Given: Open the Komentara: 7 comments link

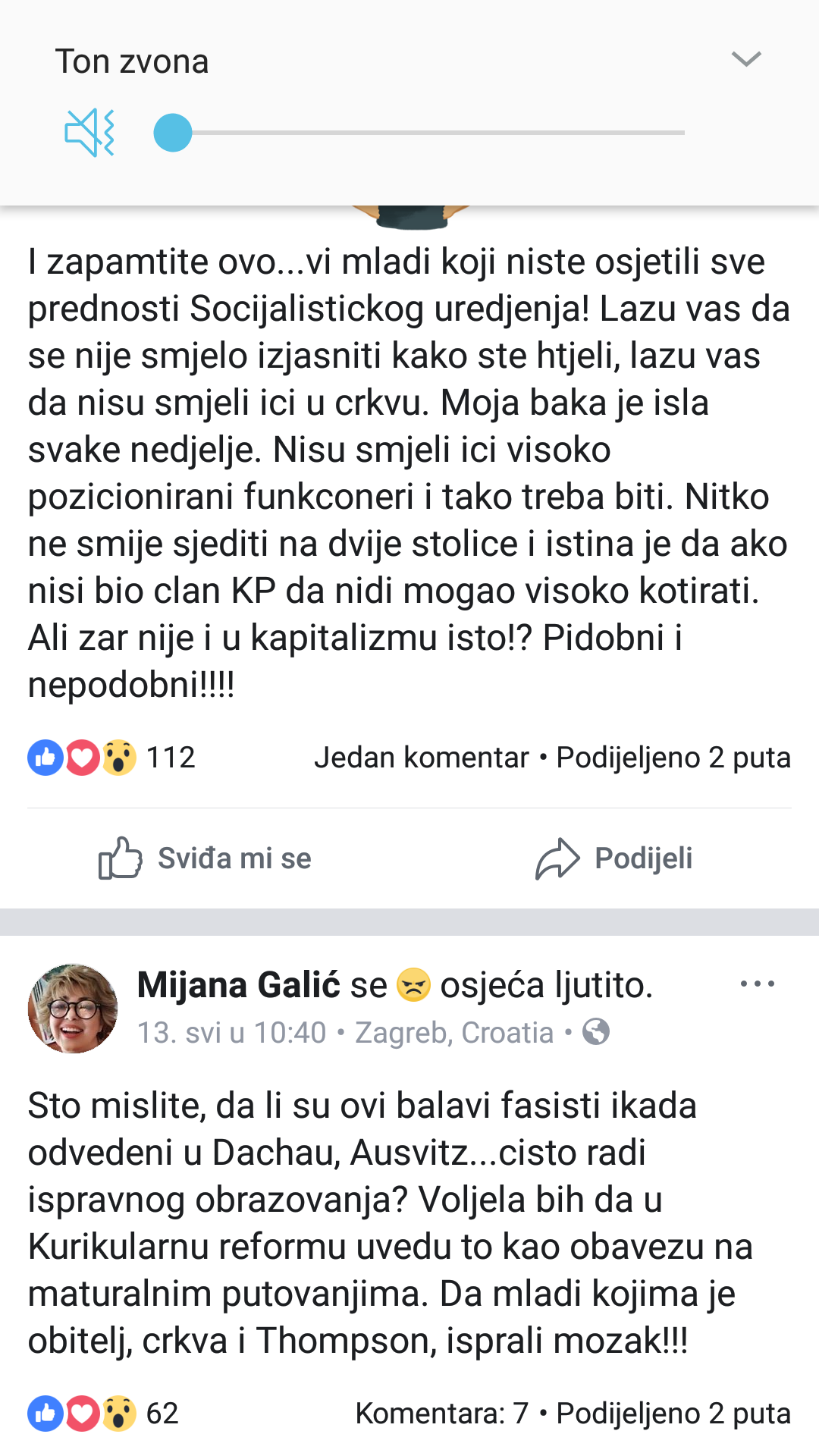Looking at the screenshot, I should 441,1414.
